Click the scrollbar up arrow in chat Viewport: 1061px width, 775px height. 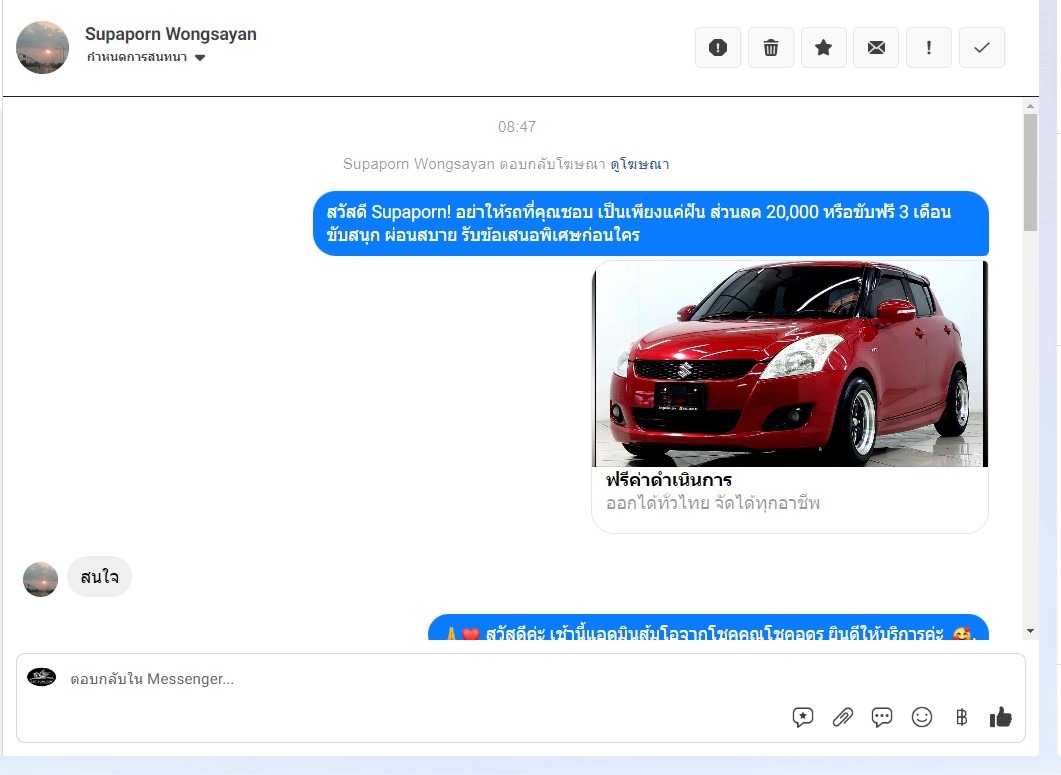pyautogui.click(x=1030, y=105)
